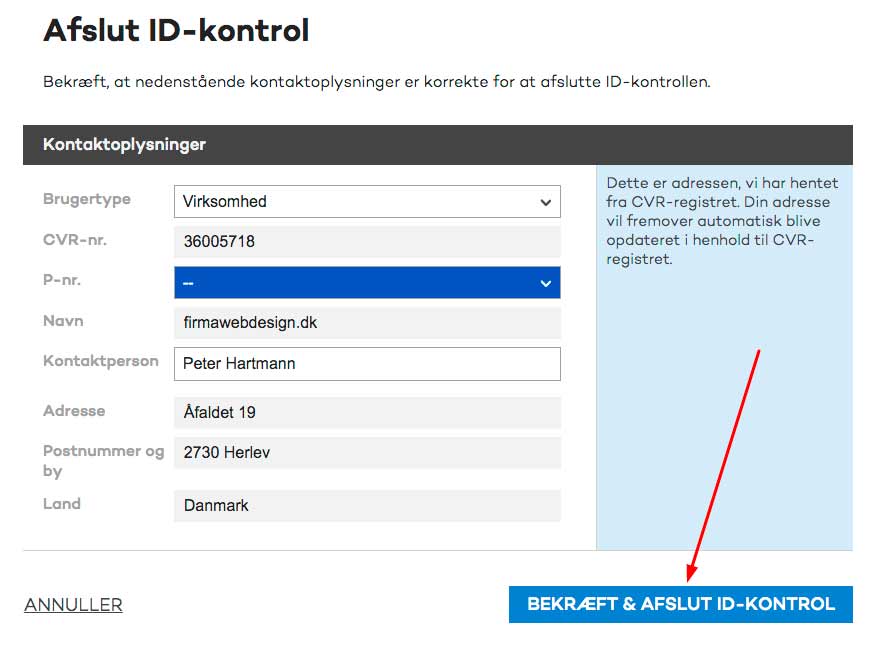Click the Land field showing Danmark
This screenshot has height=645, width=873.
[x=367, y=505]
